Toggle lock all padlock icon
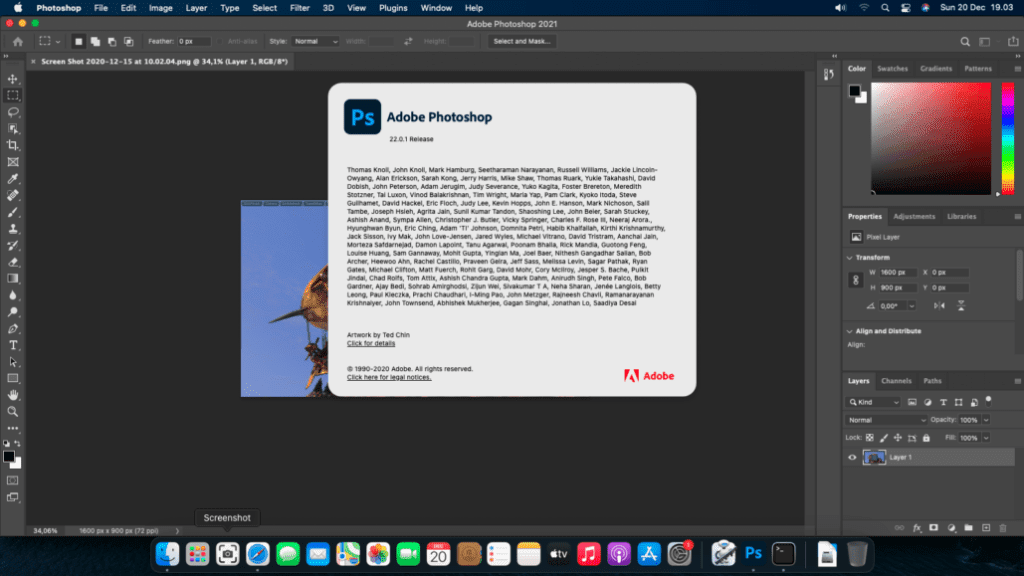 (926, 438)
